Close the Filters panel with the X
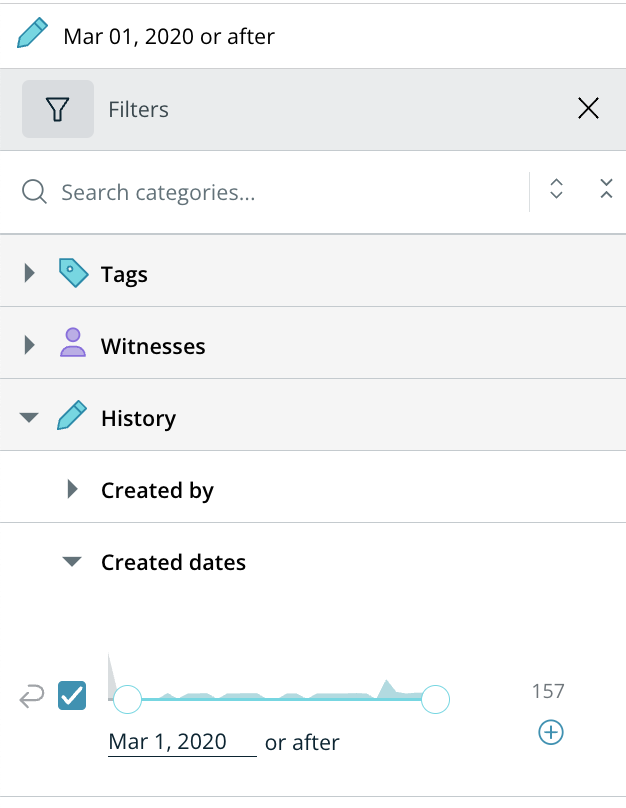Screen dimensions: 626x808 [x=588, y=109]
